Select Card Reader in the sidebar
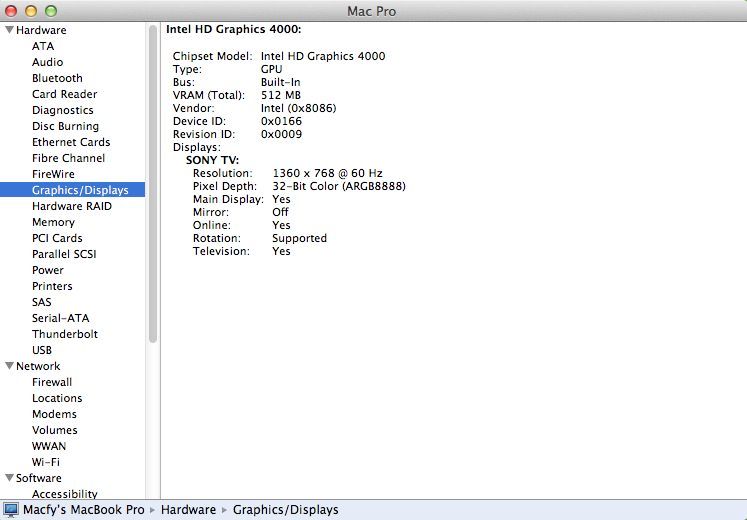The image size is (747, 520). [x=64, y=94]
